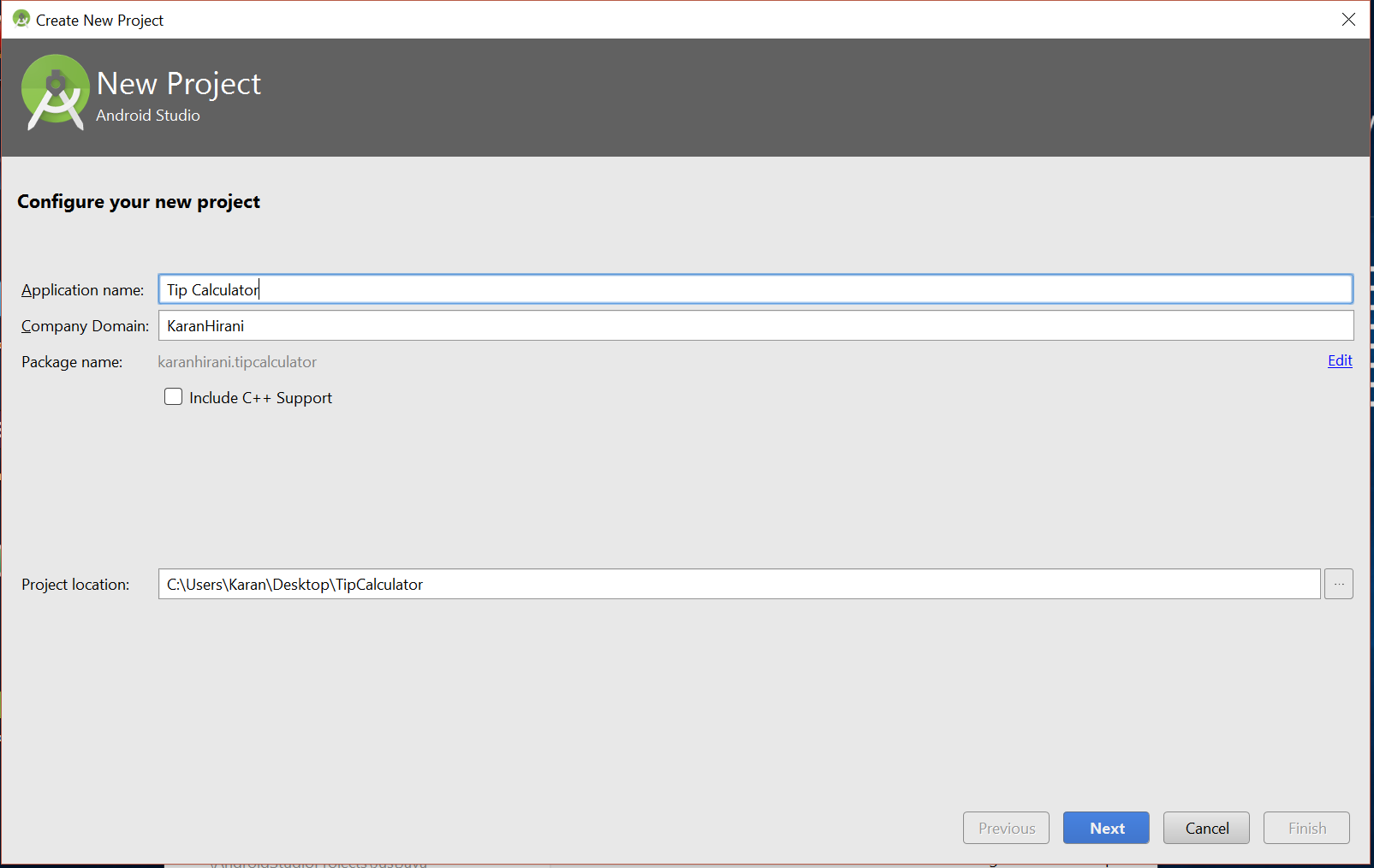Image resolution: width=1374 pixels, height=868 pixels.
Task: Click the 'New Project' header title
Action: 179,84
